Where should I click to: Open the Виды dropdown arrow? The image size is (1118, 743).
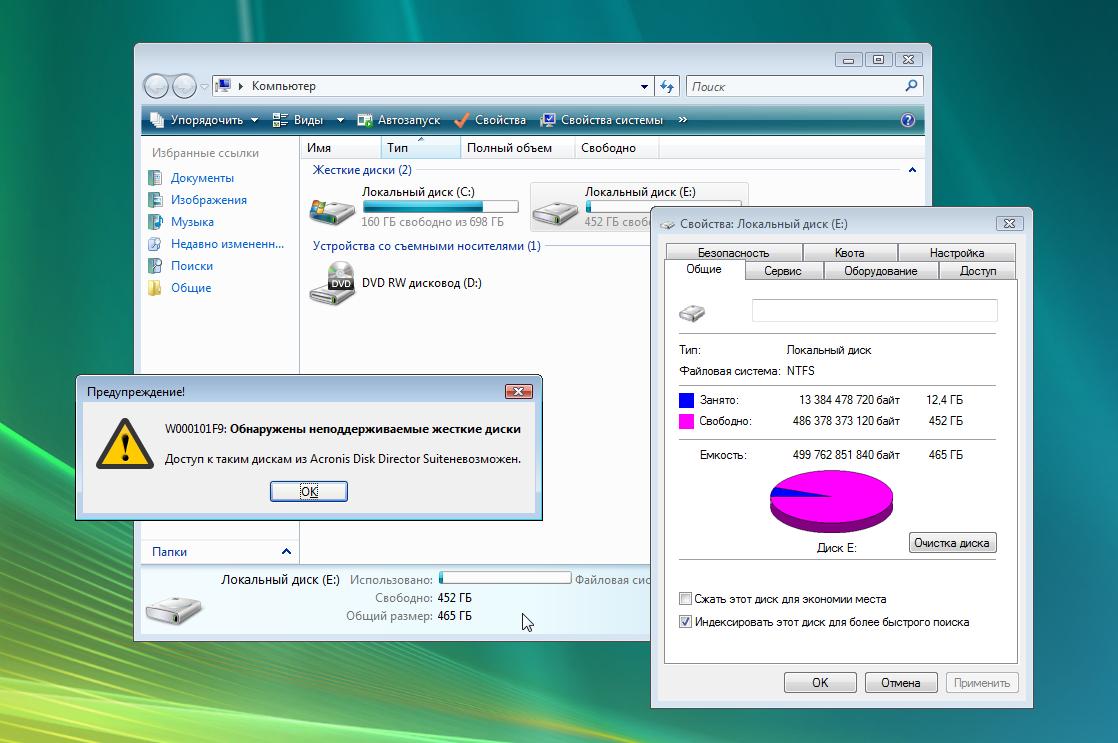pos(340,120)
